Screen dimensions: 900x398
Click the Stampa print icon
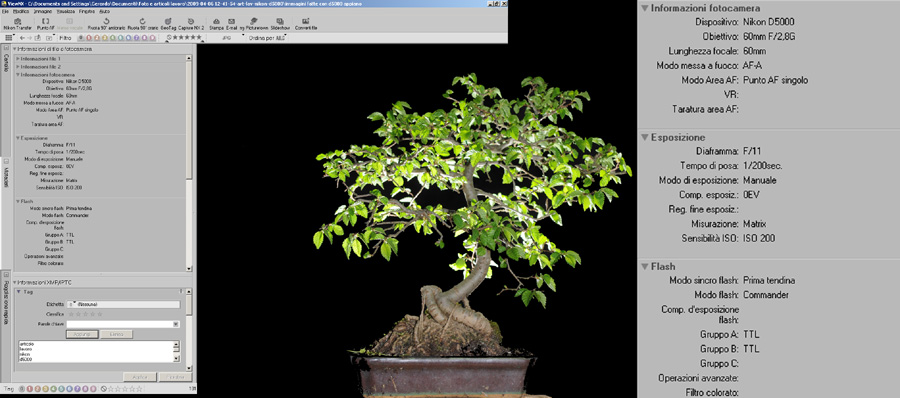pos(216,24)
